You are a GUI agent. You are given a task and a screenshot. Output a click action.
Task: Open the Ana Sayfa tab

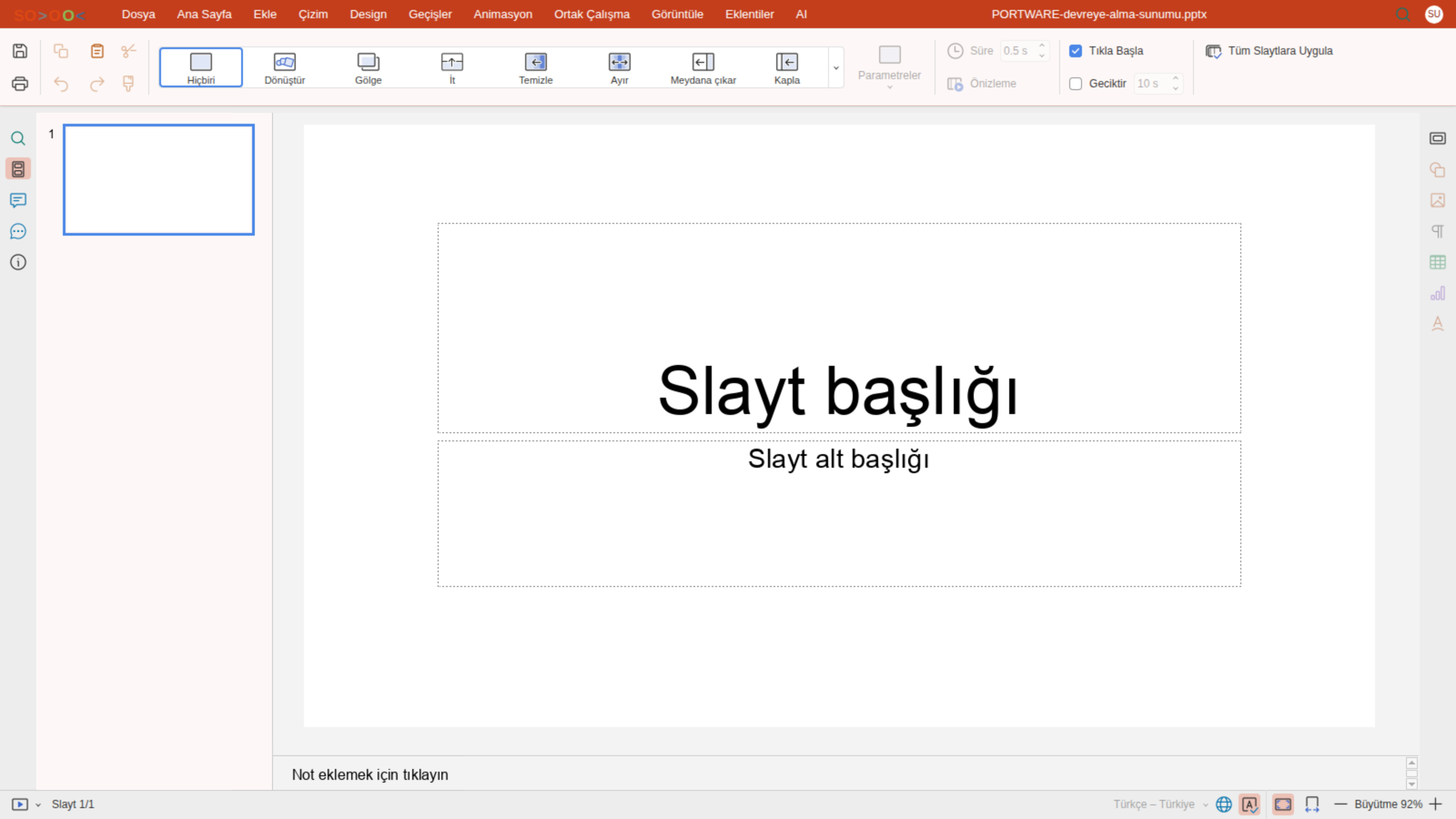(204, 14)
